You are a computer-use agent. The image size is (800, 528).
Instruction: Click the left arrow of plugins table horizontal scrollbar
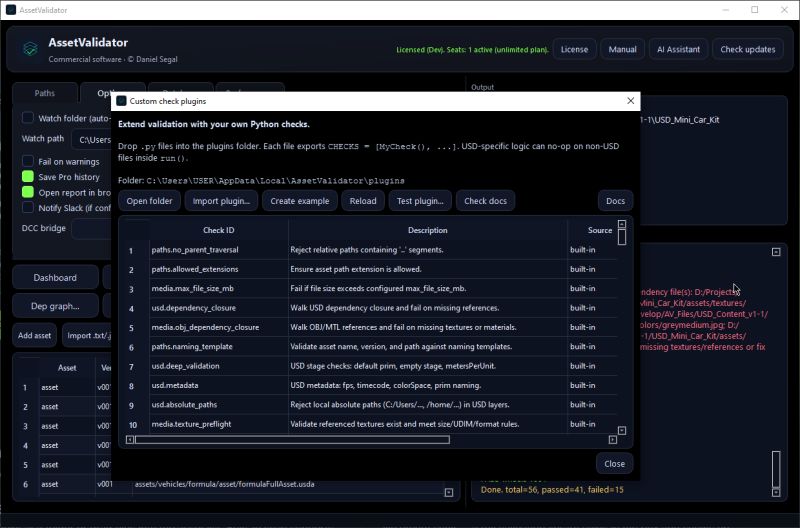[x=130, y=439]
